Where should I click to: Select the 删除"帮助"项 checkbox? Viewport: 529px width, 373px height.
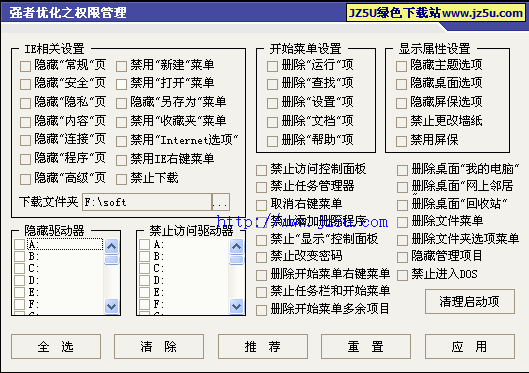pos(272,141)
